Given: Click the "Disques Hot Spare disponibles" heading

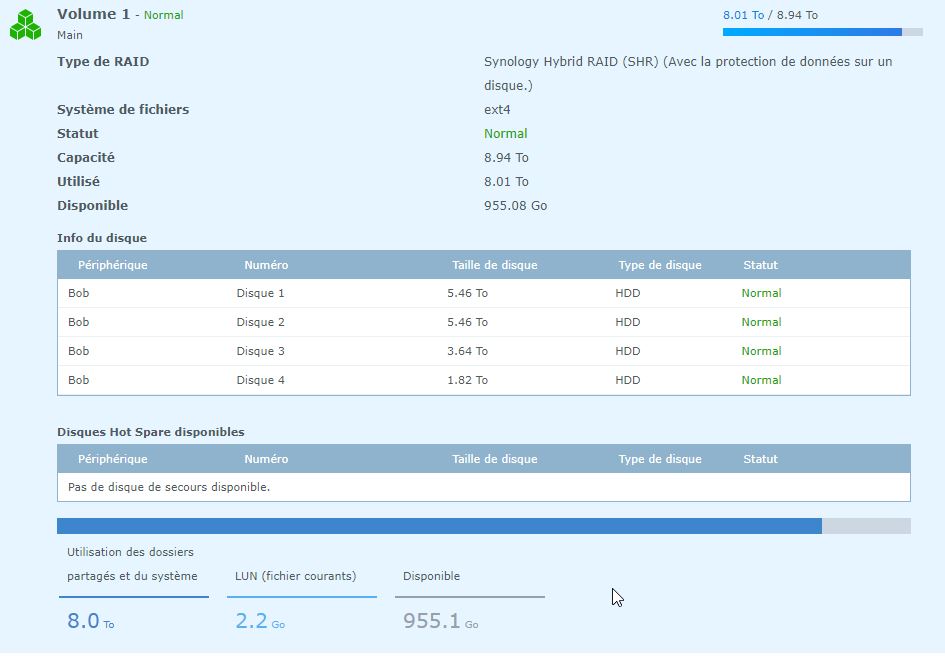Looking at the screenshot, I should 151,432.
